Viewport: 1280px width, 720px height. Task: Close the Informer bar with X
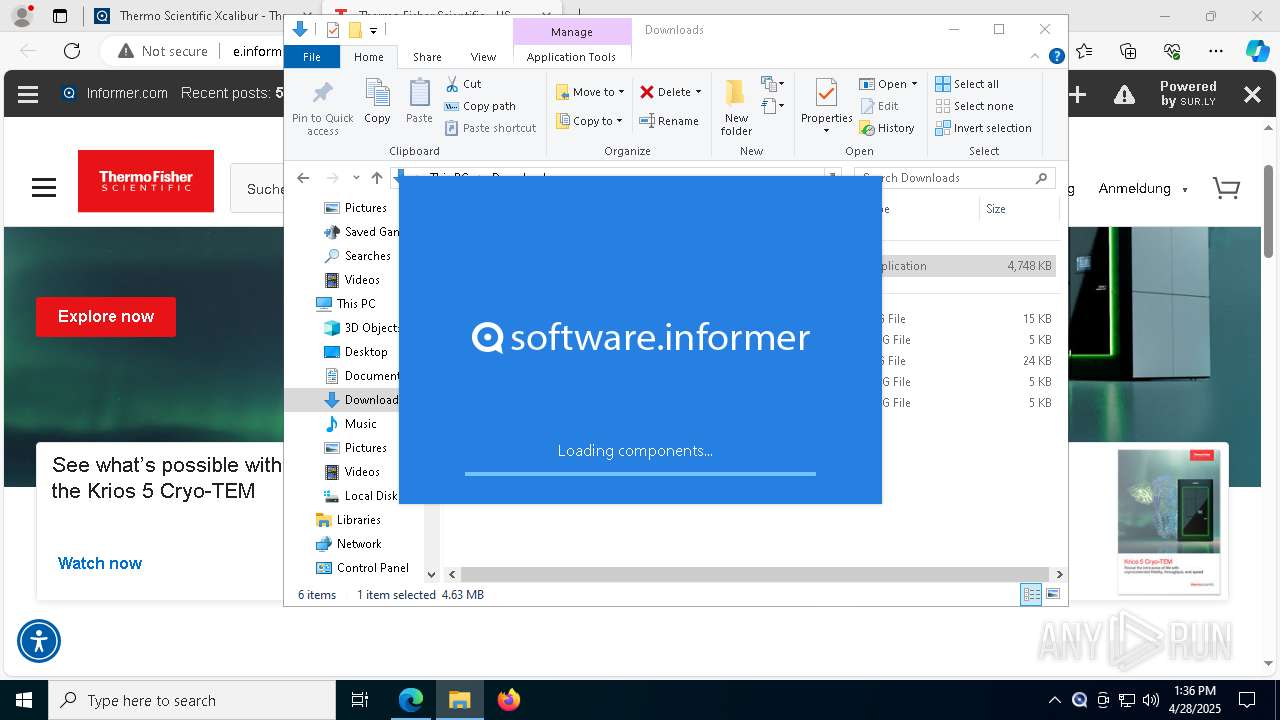click(x=1252, y=94)
